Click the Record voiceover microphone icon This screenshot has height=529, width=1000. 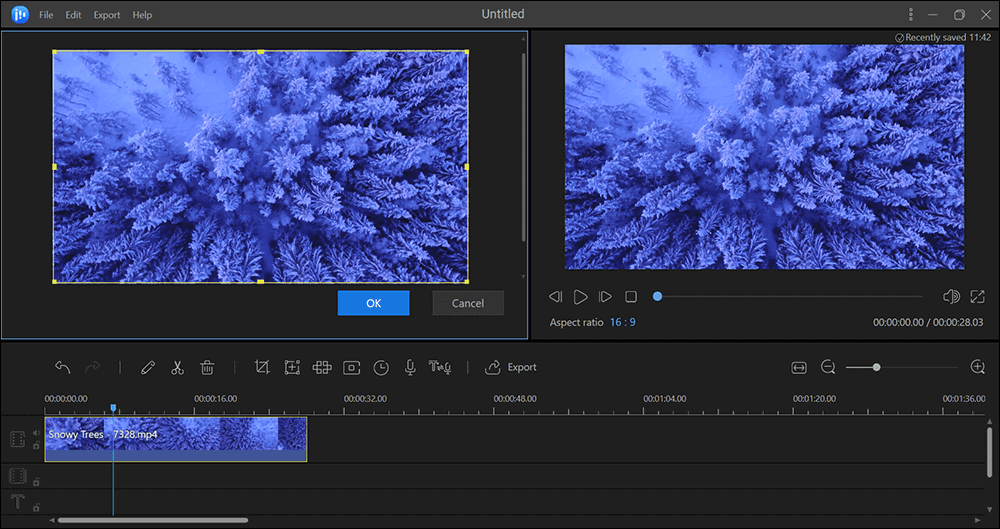[x=410, y=368]
